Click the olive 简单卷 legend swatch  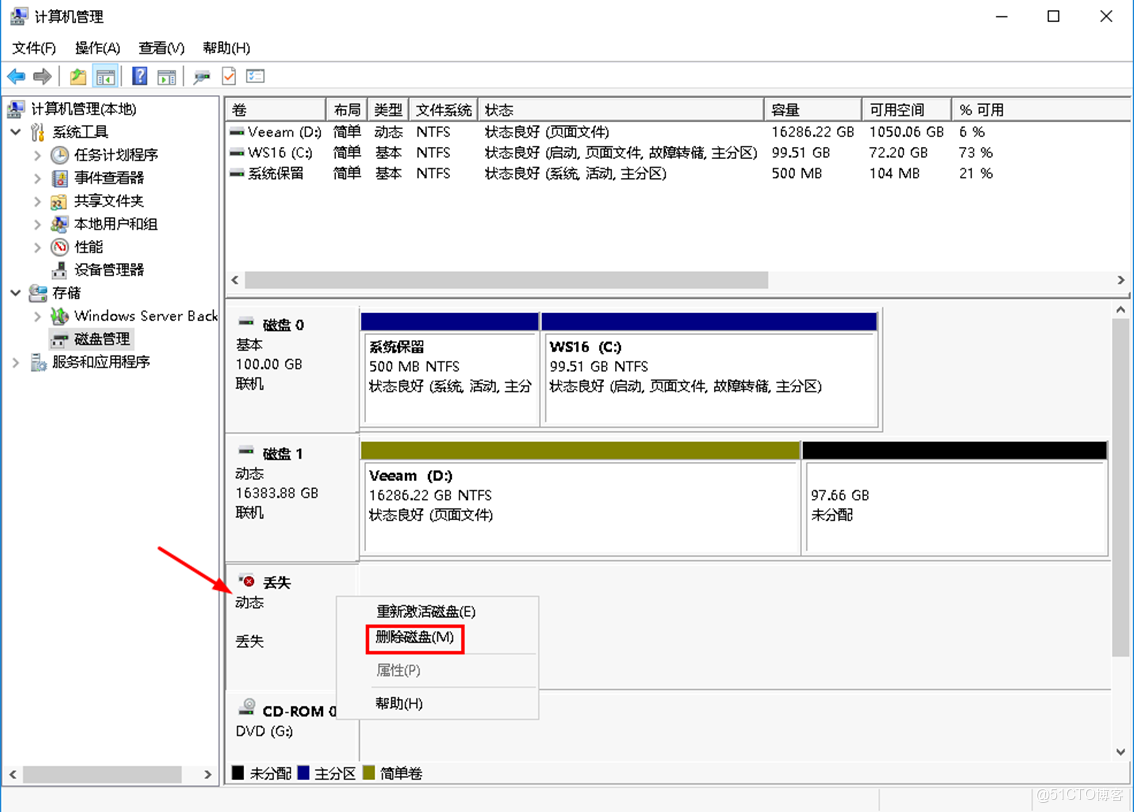(x=369, y=773)
